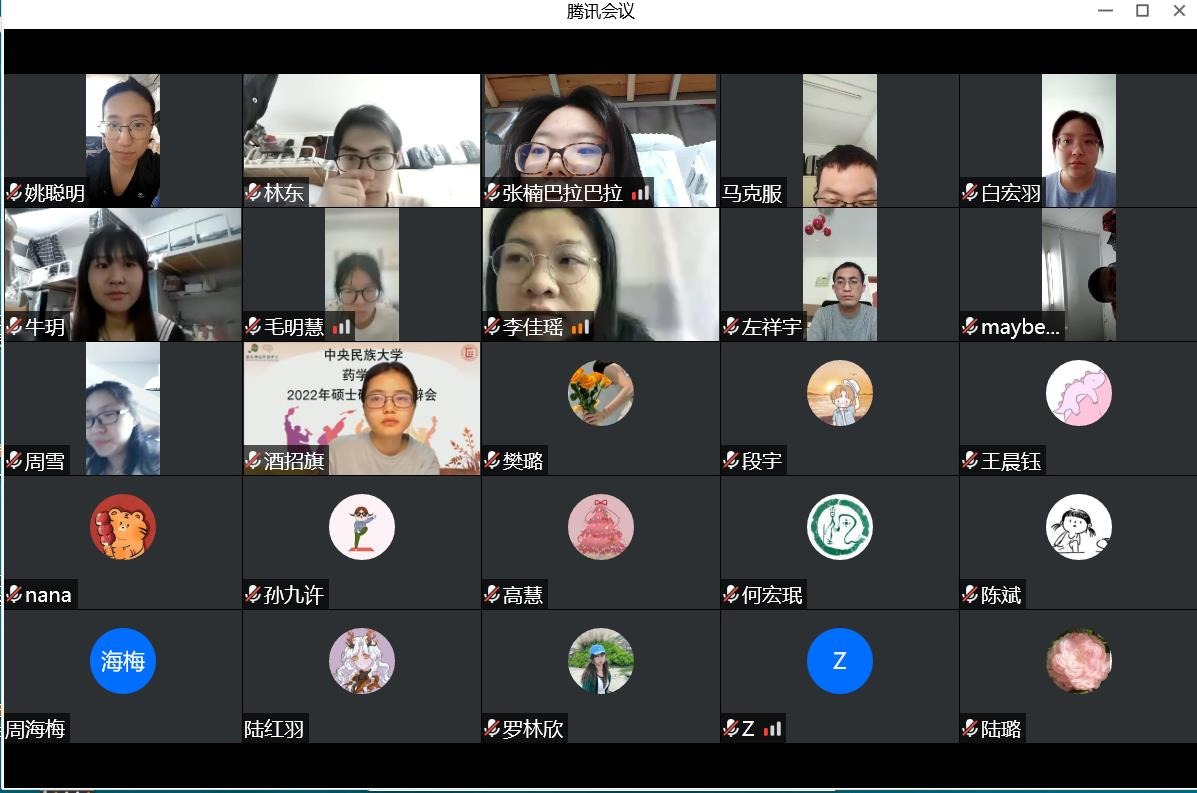Click the muted mic icon by 何宏珉
Image resolution: width=1197 pixels, height=793 pixels.
click(x=732, y=595)
